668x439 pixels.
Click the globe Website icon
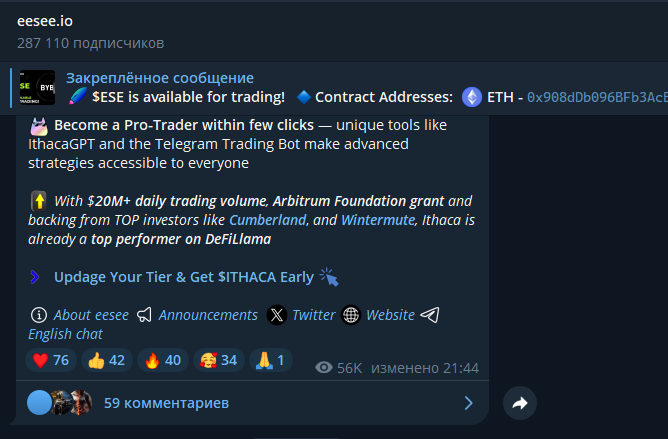[x=351, y=315]
